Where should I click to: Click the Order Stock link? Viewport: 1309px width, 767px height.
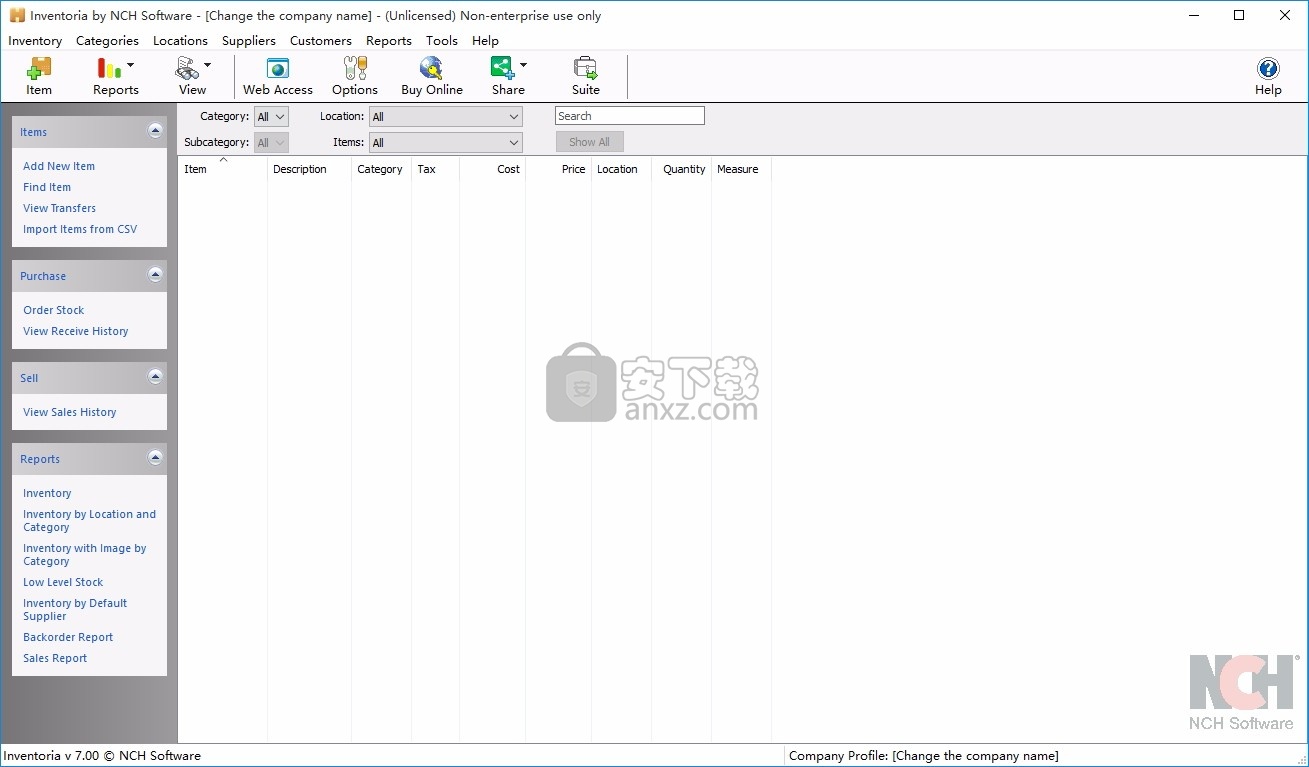tap(54, 310)
